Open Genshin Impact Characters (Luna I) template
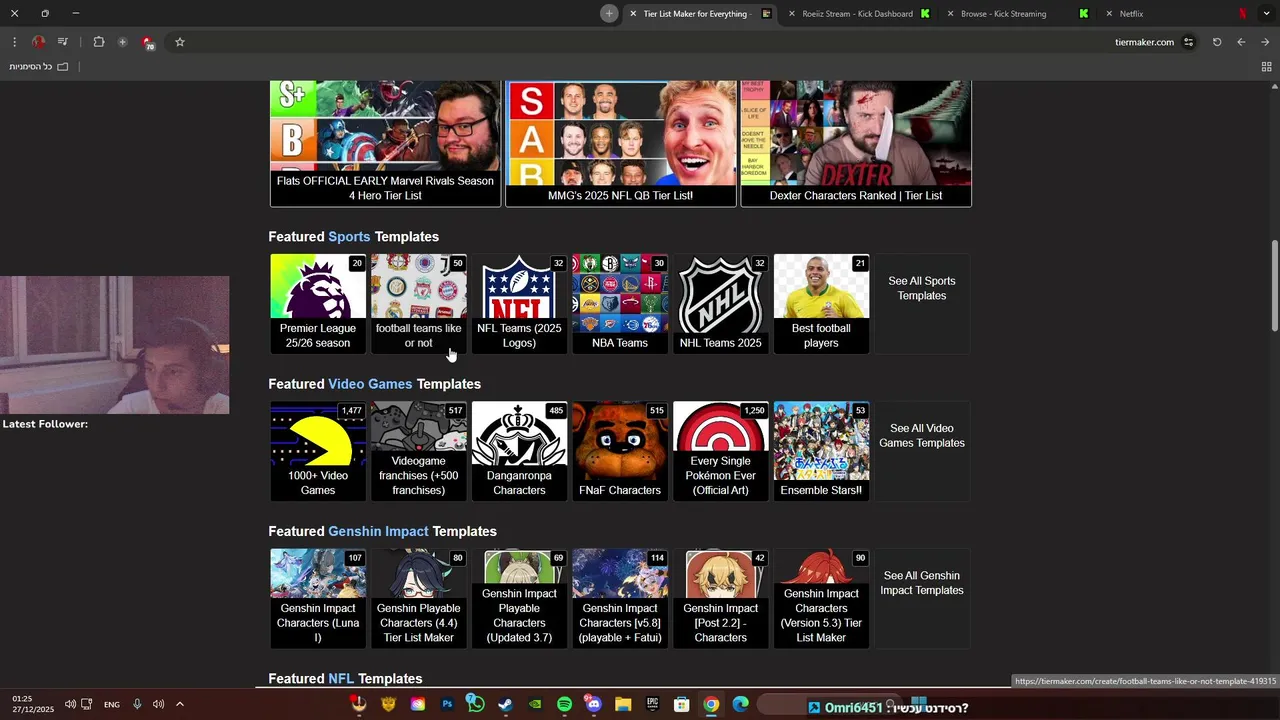This screenshot has height=720, width=1280. point(318,598)
